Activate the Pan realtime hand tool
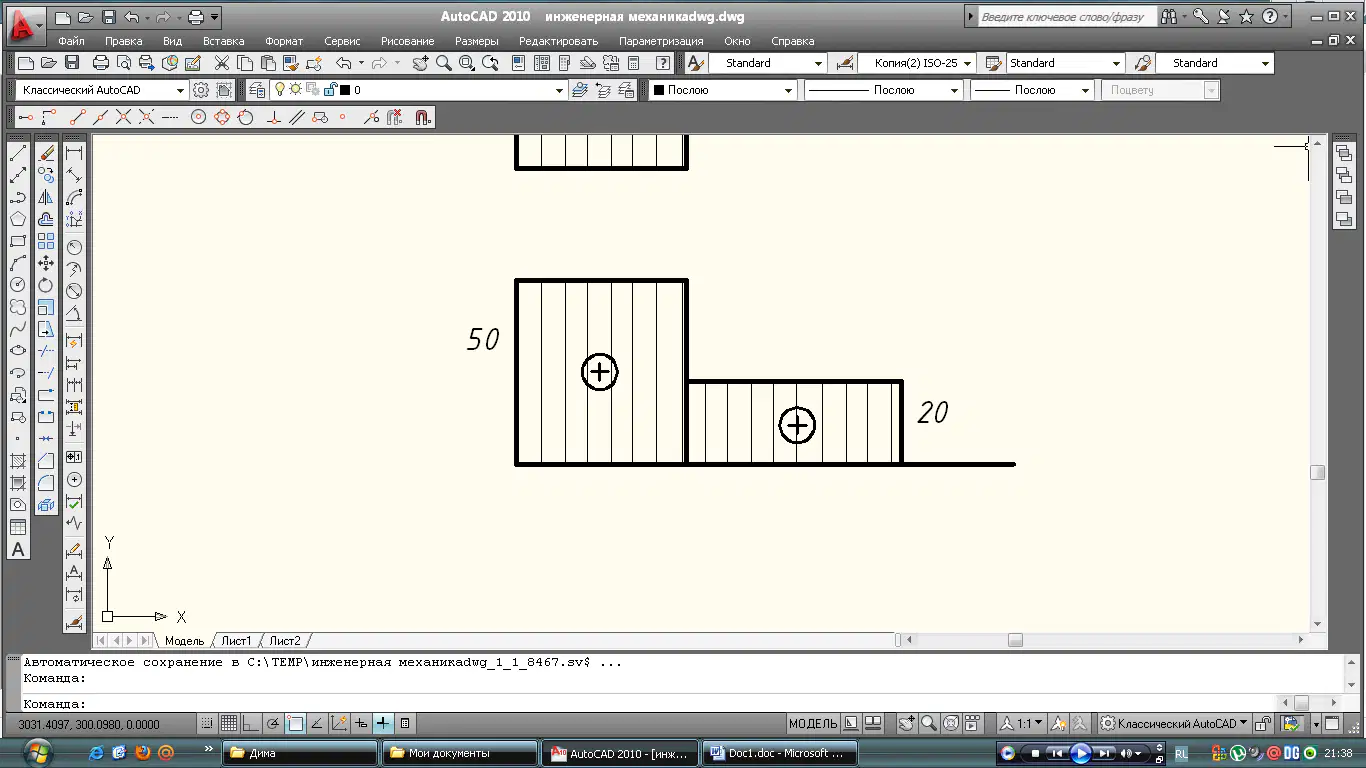 (419, 63)
